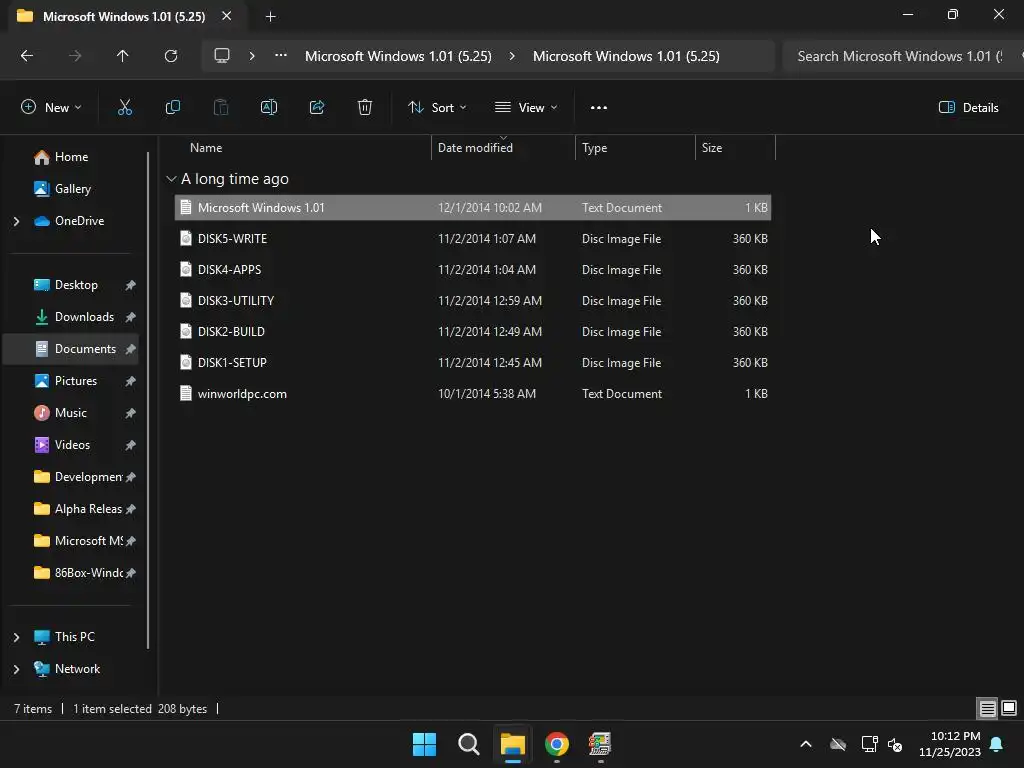Open taskbar Search
This screenshot has height=768, width=1024.
click(469, 744)
